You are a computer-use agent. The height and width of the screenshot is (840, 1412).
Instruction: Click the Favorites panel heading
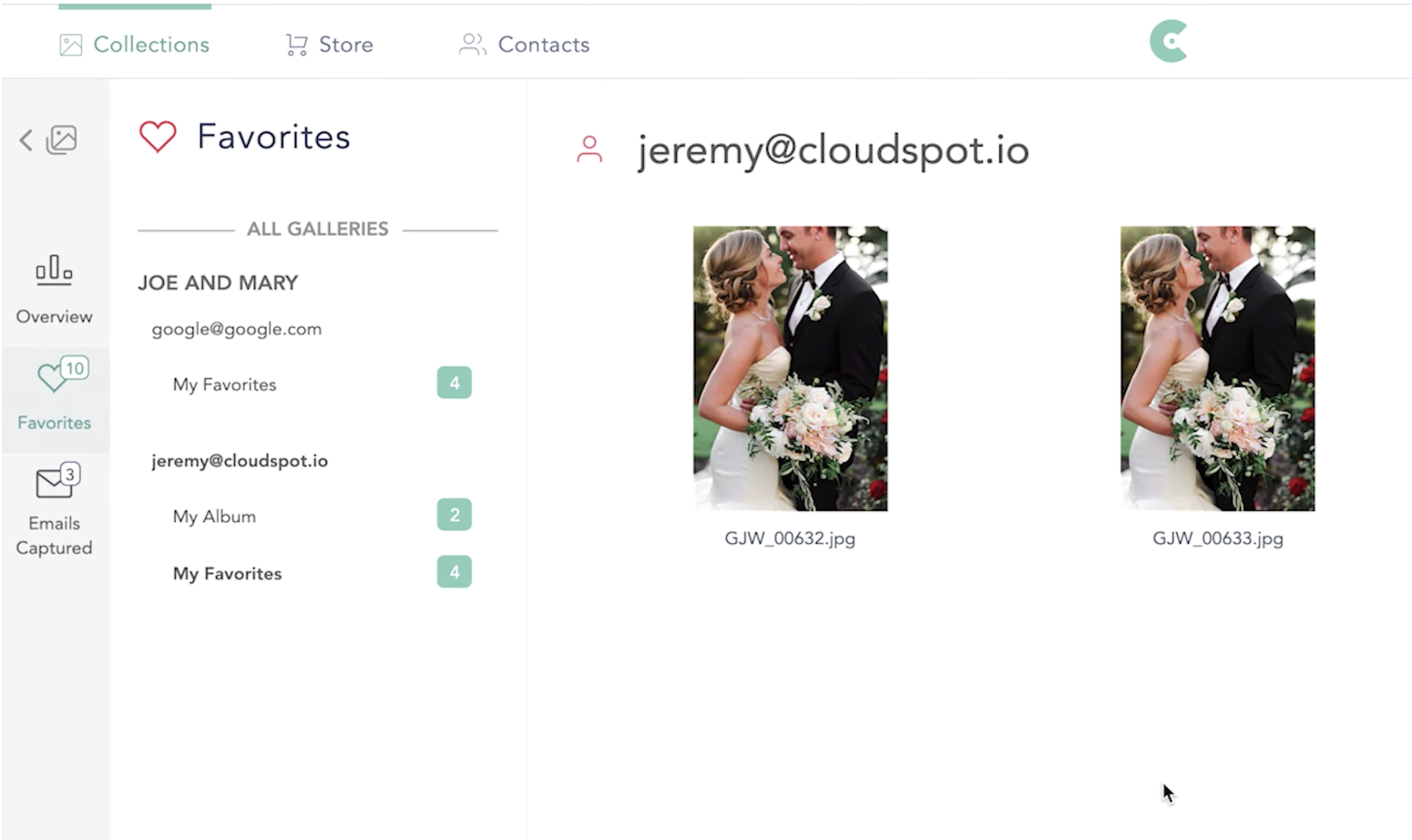click(273, 137)
